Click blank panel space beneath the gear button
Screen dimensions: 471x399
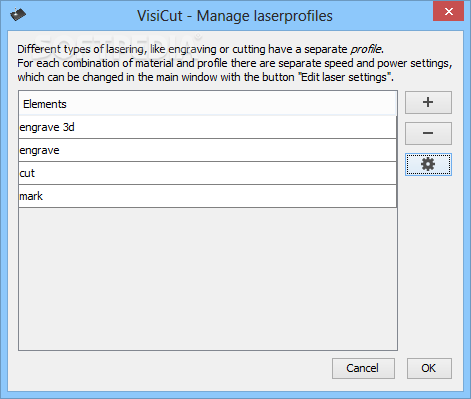click(x=428, y=263)
